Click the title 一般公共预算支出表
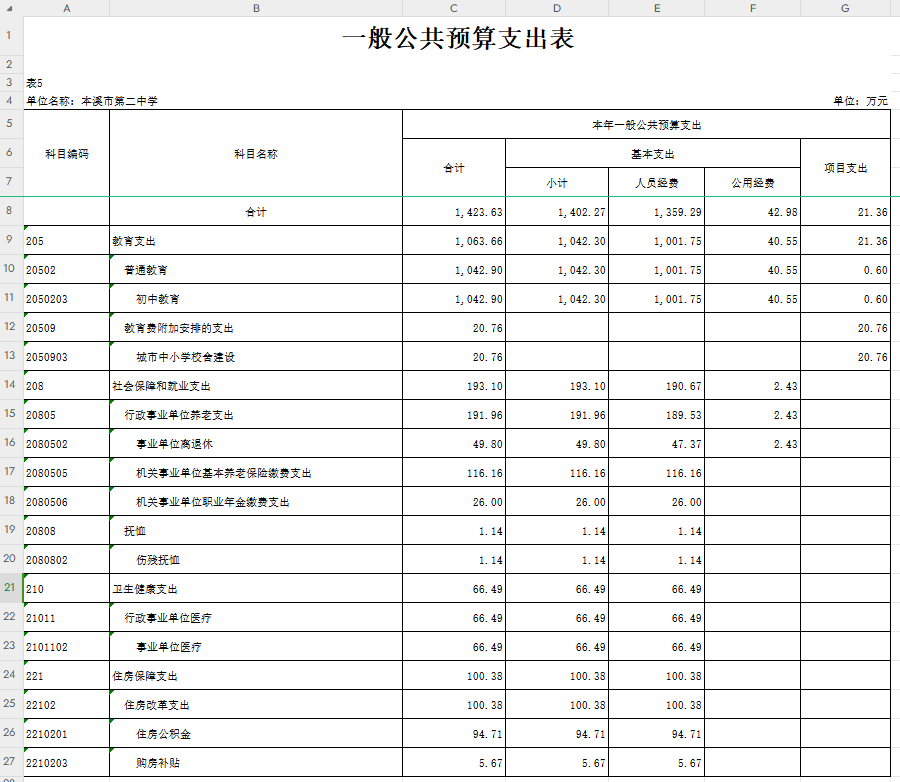 tap(457, 38)
